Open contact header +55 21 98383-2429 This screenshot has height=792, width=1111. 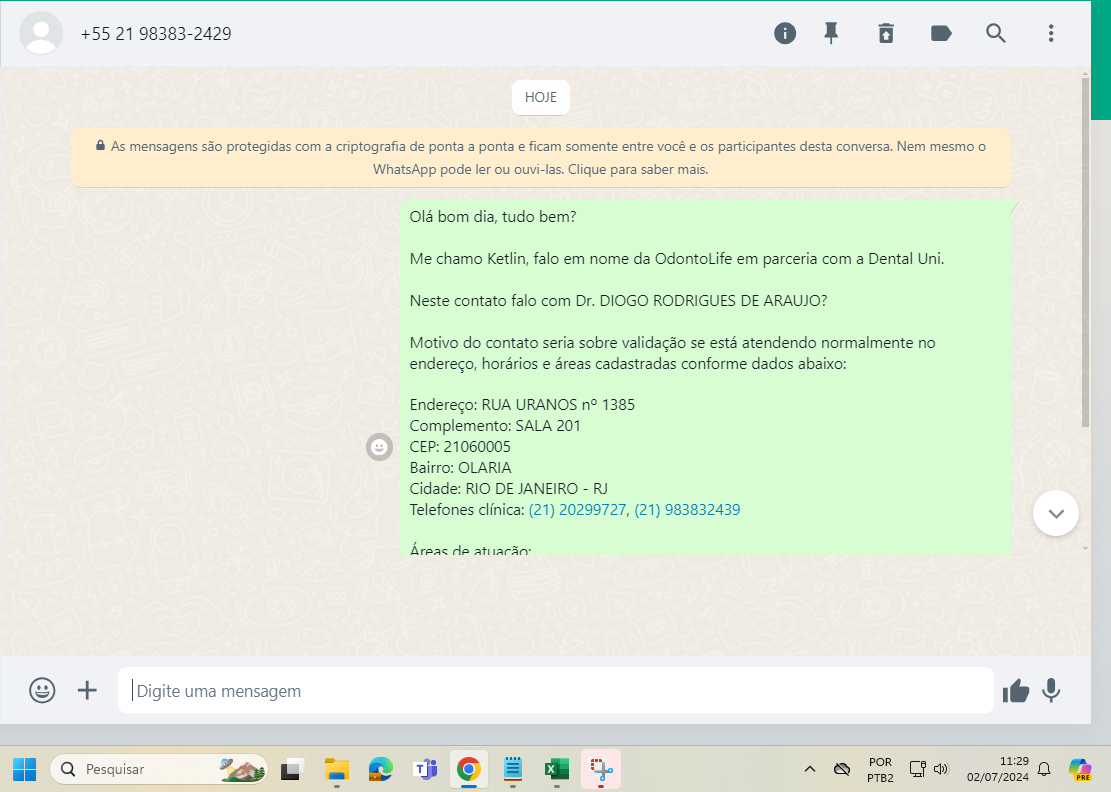point(156,34)
